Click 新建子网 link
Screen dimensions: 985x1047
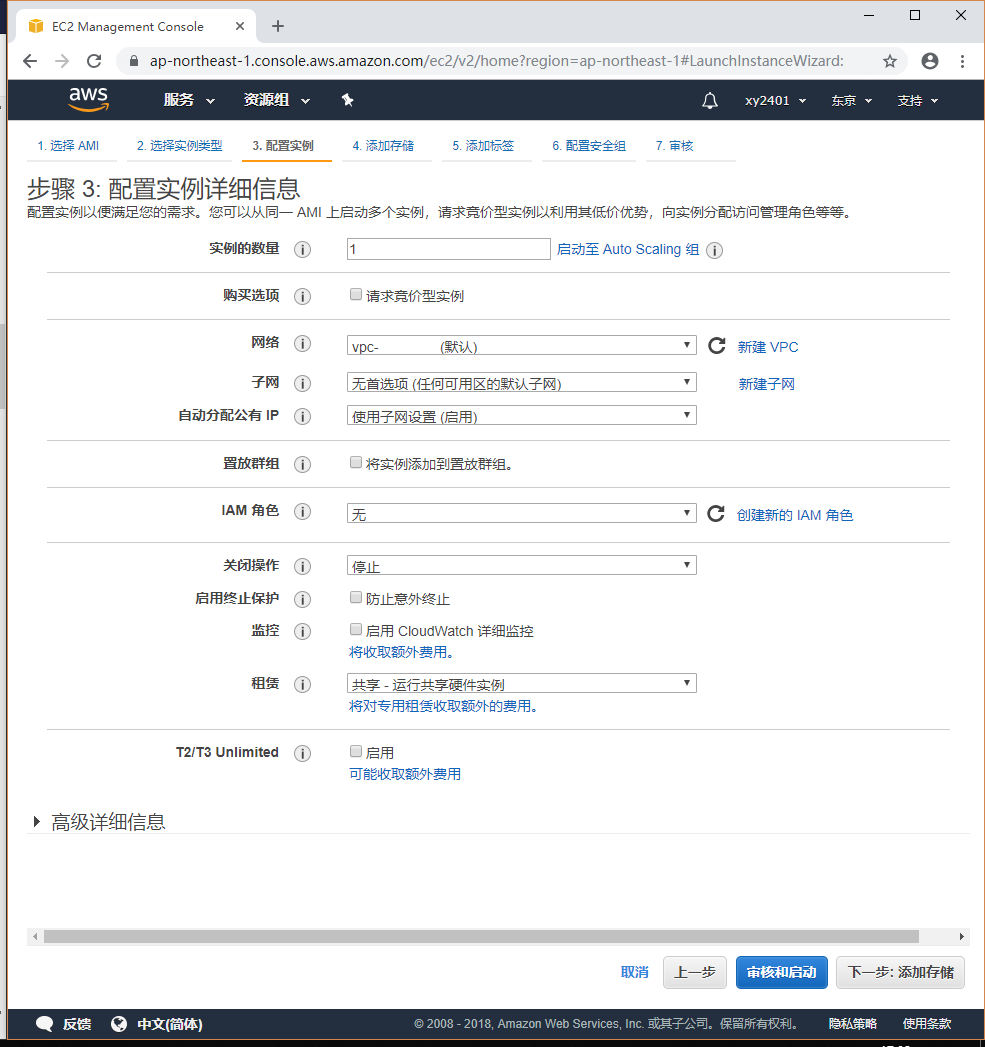pos(767,384)
